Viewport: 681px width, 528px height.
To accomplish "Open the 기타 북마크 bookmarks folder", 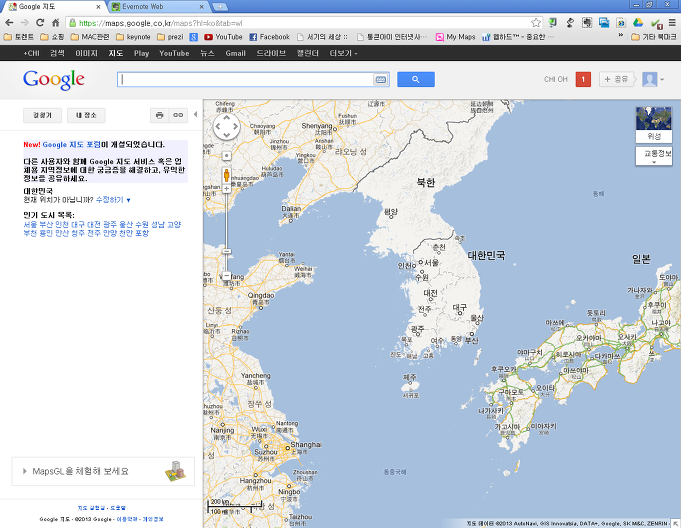I will (654, 37).
